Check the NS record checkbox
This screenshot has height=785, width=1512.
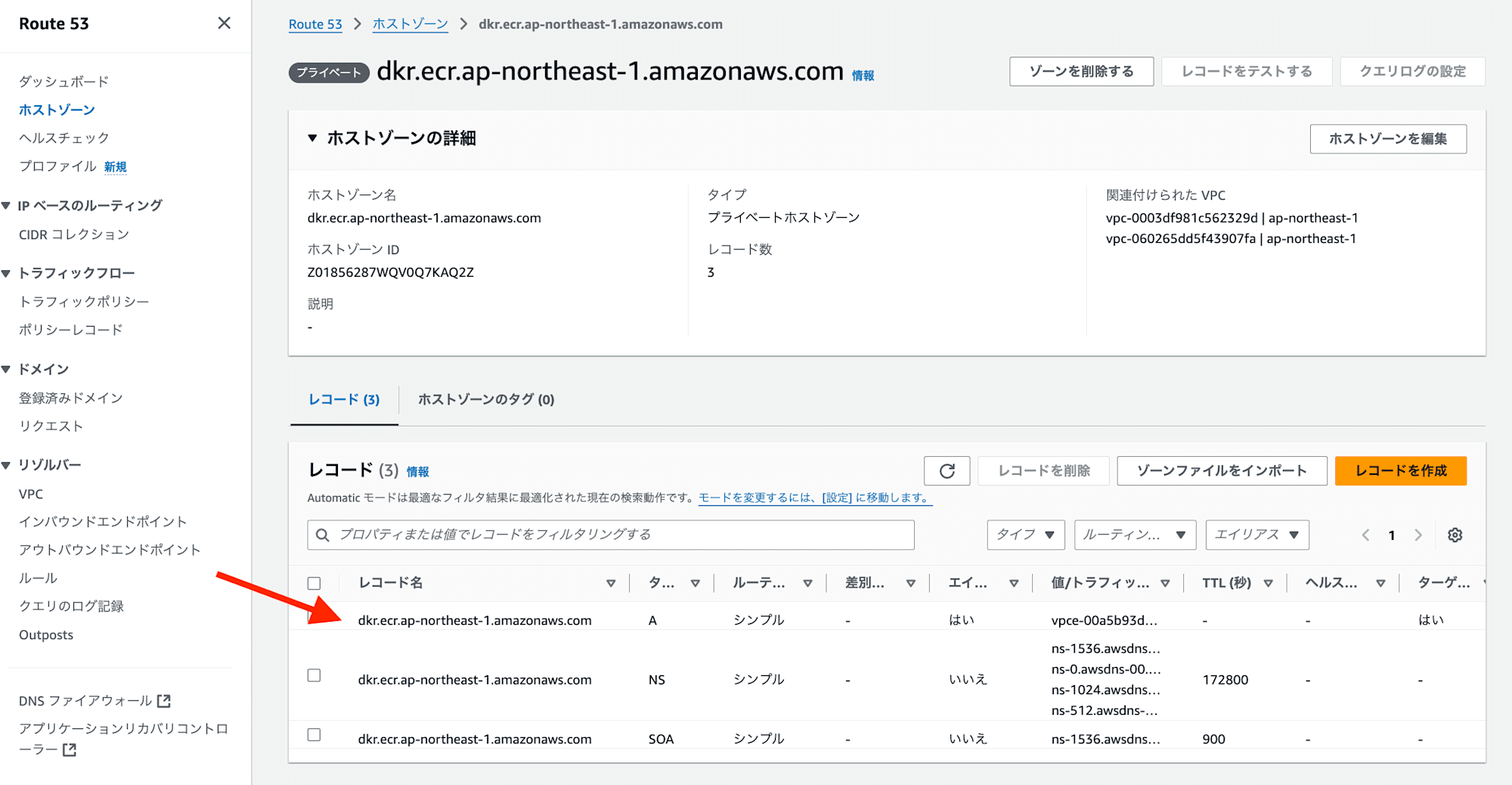(314, 675)
